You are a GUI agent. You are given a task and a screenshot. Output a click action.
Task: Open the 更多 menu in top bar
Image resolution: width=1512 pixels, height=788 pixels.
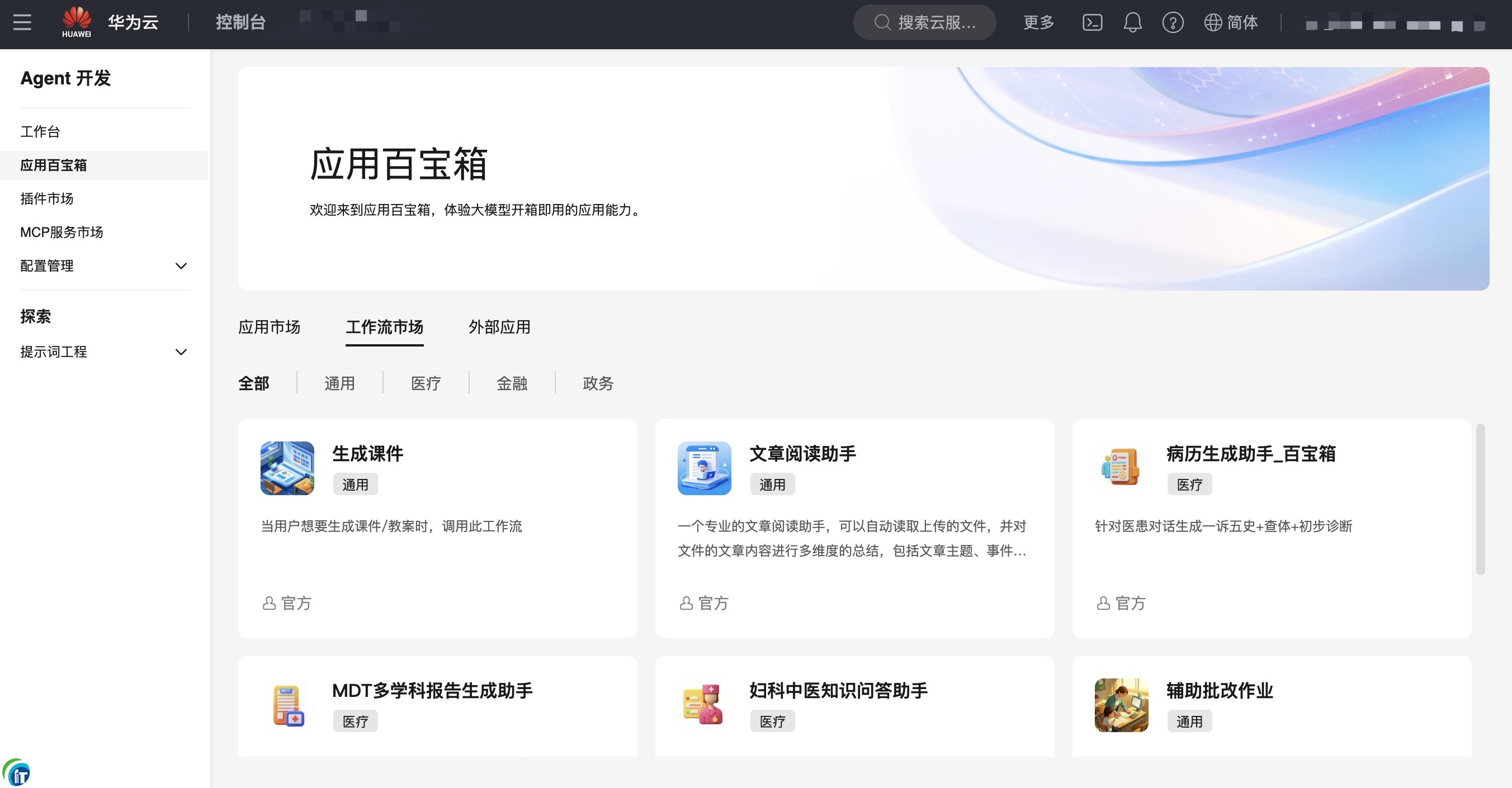1038,22
